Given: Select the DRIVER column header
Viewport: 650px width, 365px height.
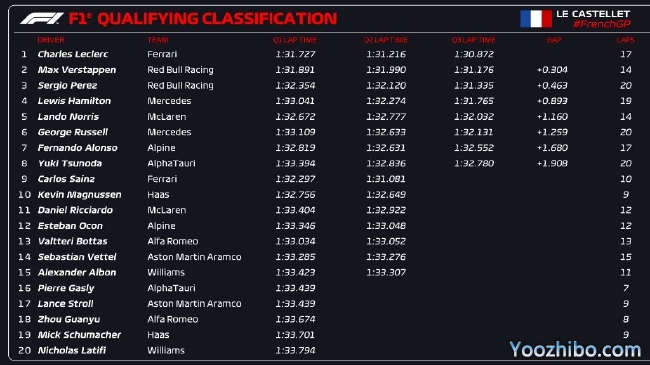Looking at the screenshot, I should [51, 40].
